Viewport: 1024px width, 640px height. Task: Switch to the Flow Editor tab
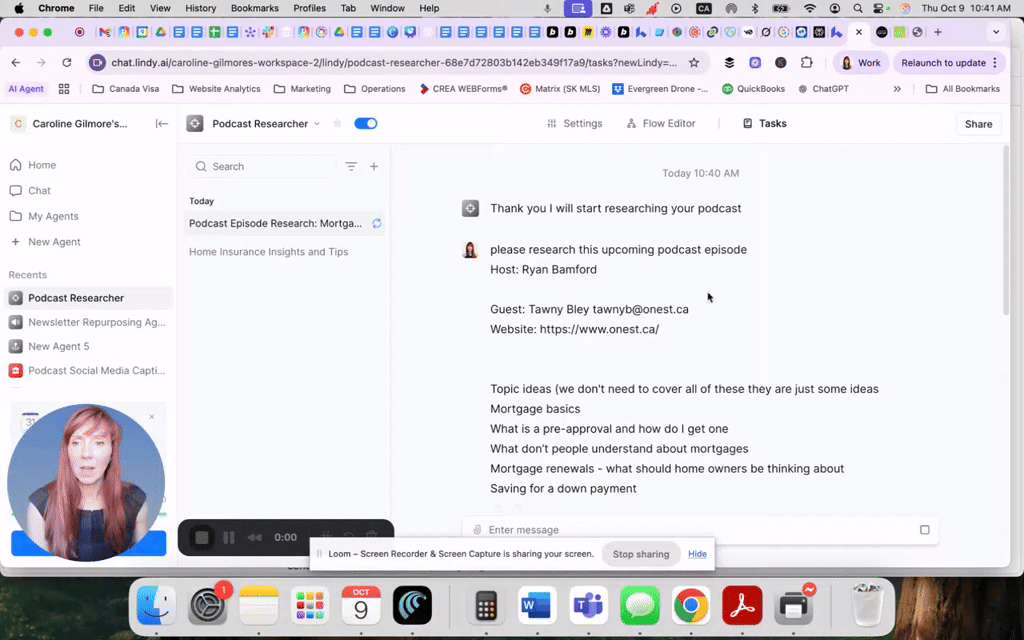(660, 124)
